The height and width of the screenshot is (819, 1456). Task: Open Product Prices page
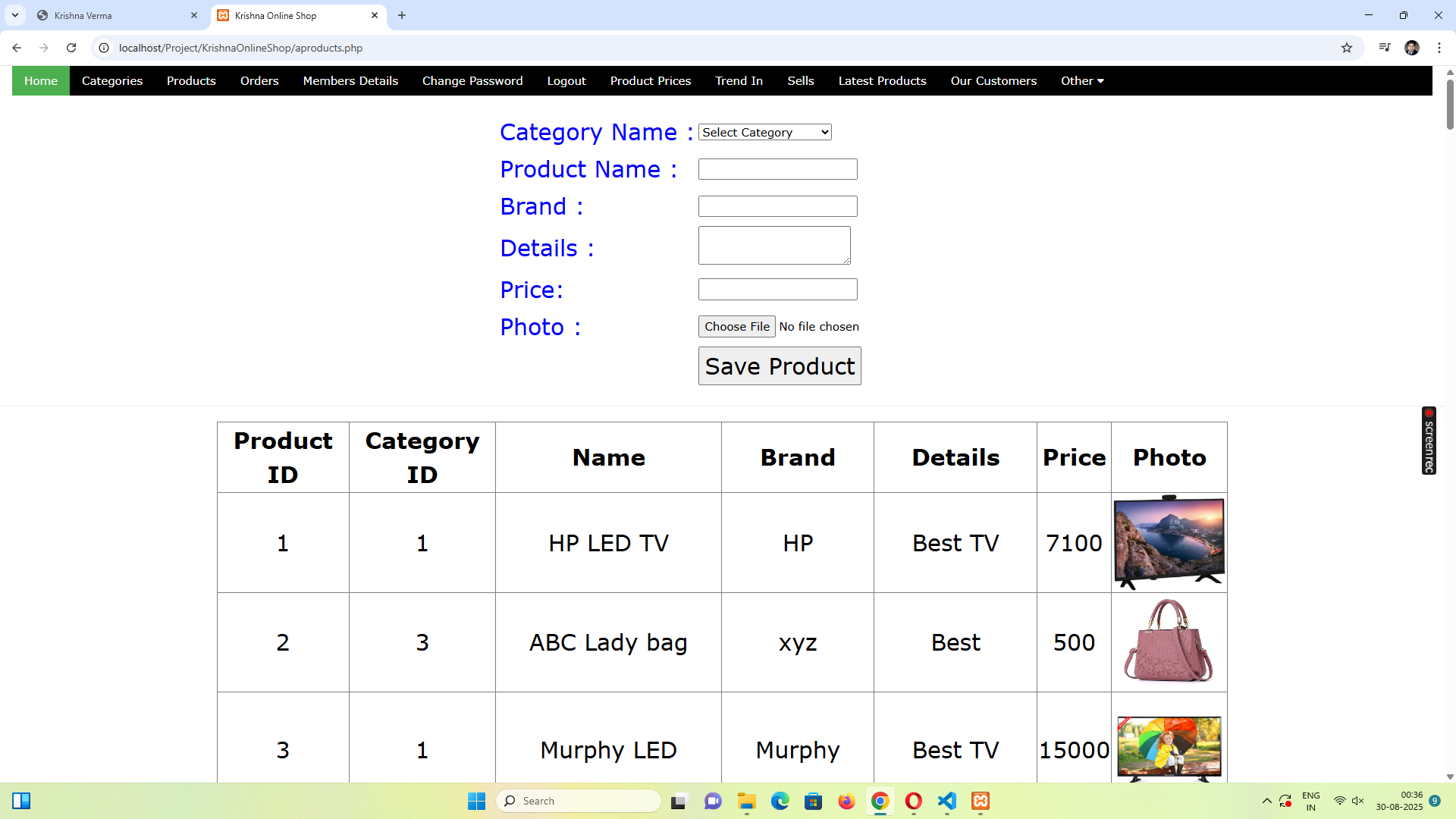pos(651,80)
